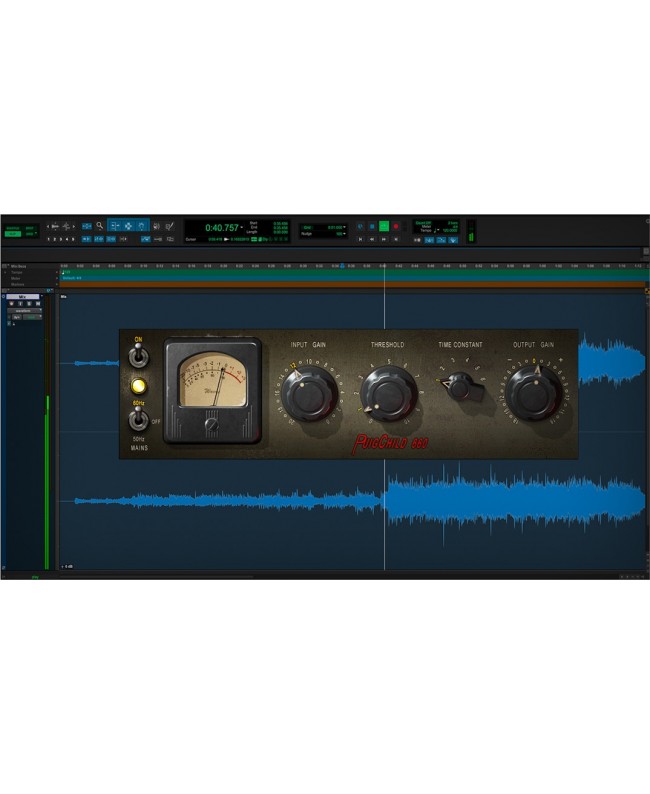Select the Slip edit mode button
Viewport: 650px width, 794px height.
click(x=13, y=234)
